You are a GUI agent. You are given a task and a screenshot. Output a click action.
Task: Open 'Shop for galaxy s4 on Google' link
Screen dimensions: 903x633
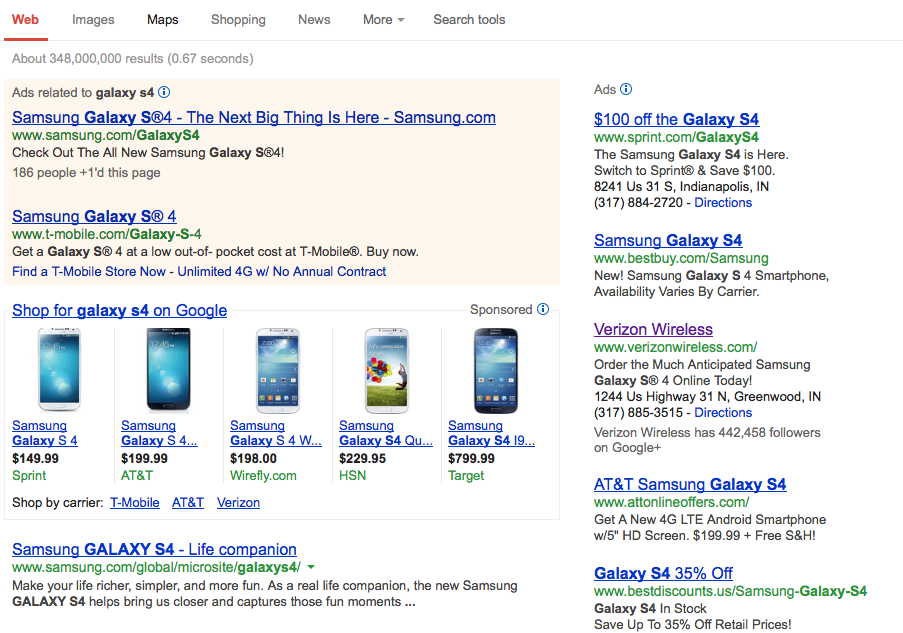click(x=119, y=311)
